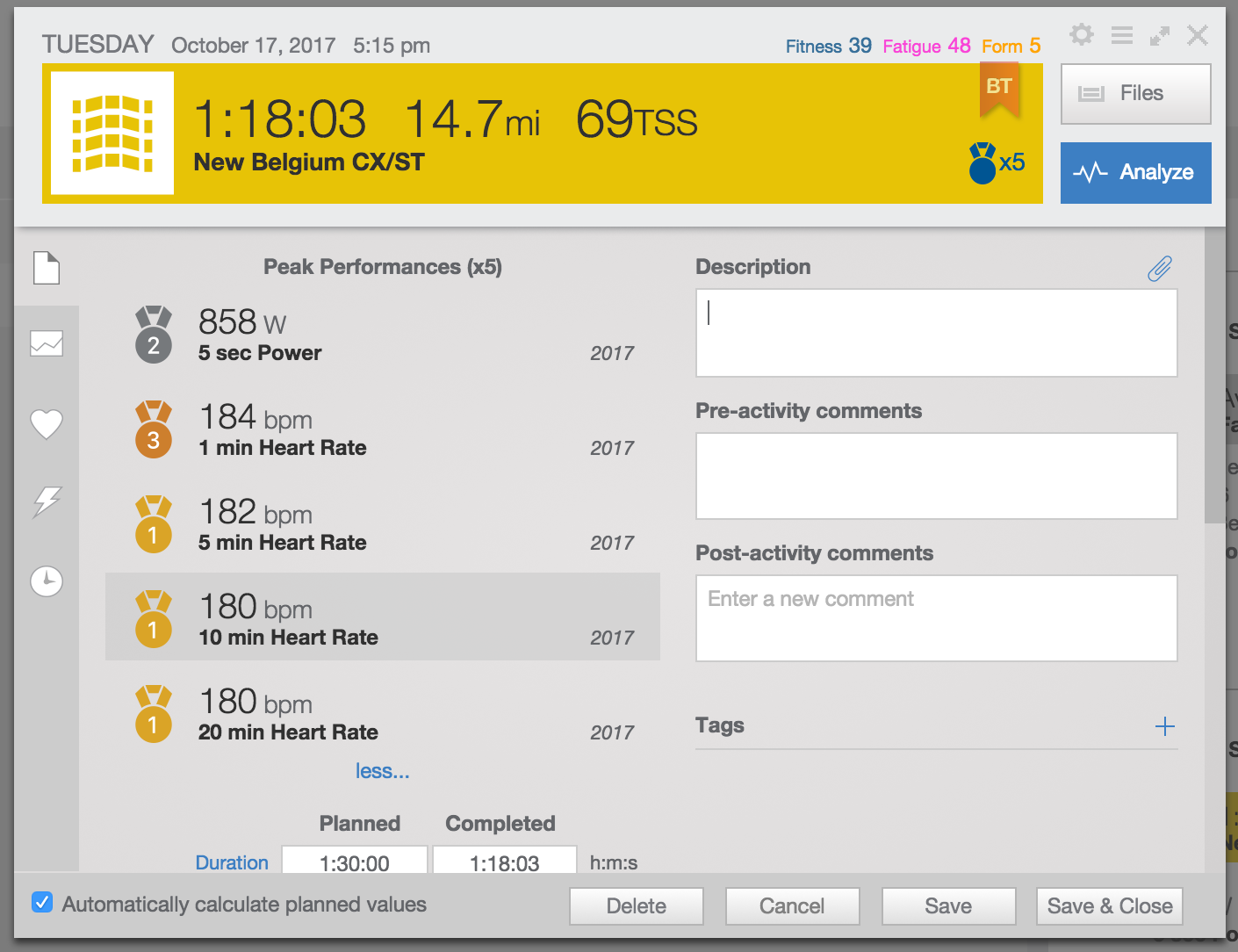Open the Files button
Screen dimensions: 1238x952
click(1136, 94)
